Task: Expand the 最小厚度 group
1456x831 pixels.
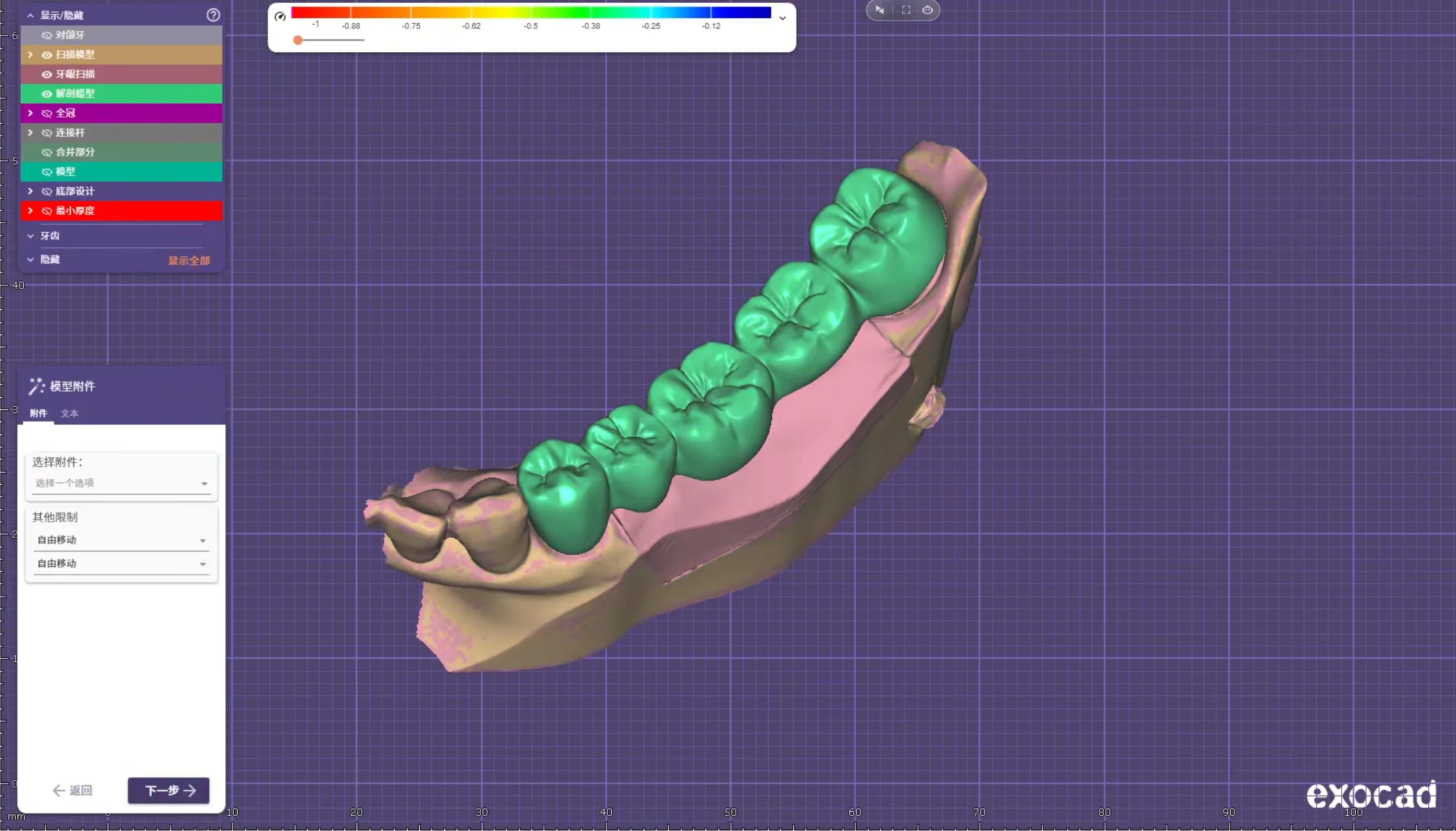Action: tap(30, 210)
